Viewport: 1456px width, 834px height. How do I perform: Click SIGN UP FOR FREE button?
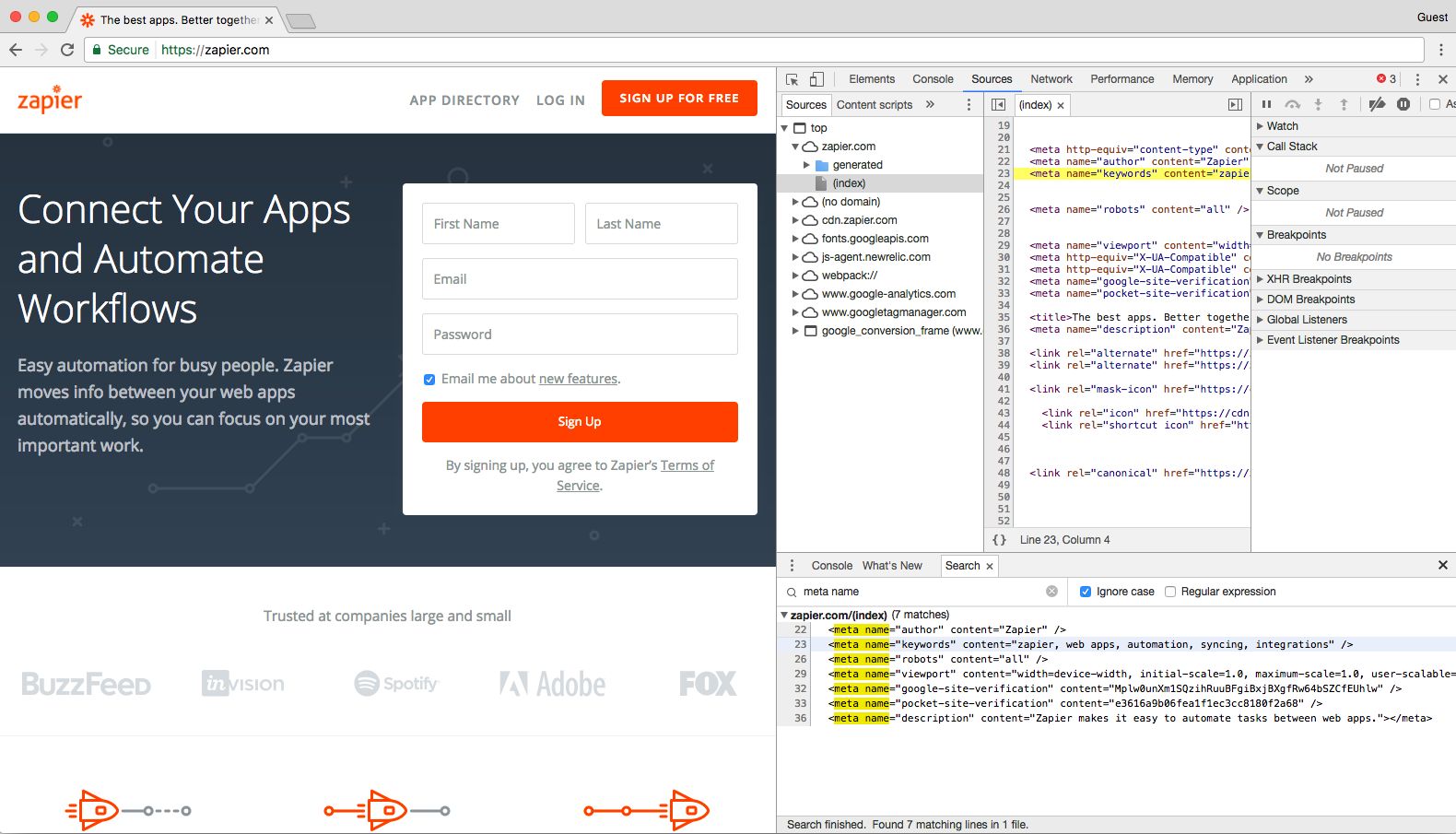679,99
